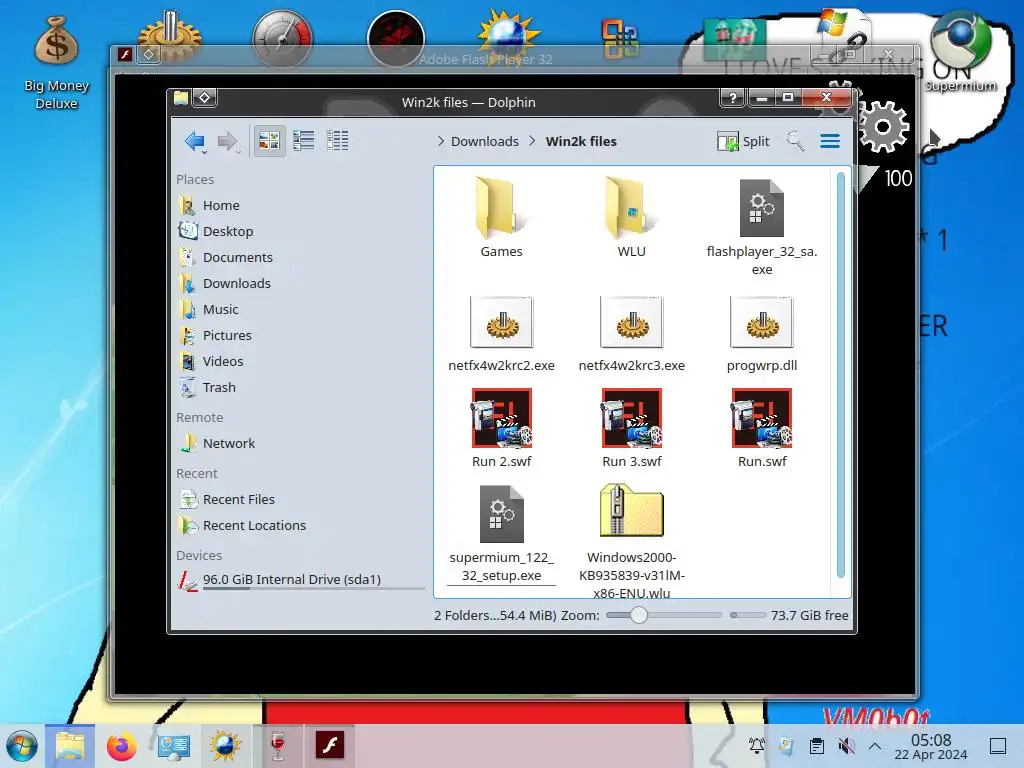1024x768 pixels.
Task: Expand the breadcrumb arrow before Downloads
Action: 441,141
